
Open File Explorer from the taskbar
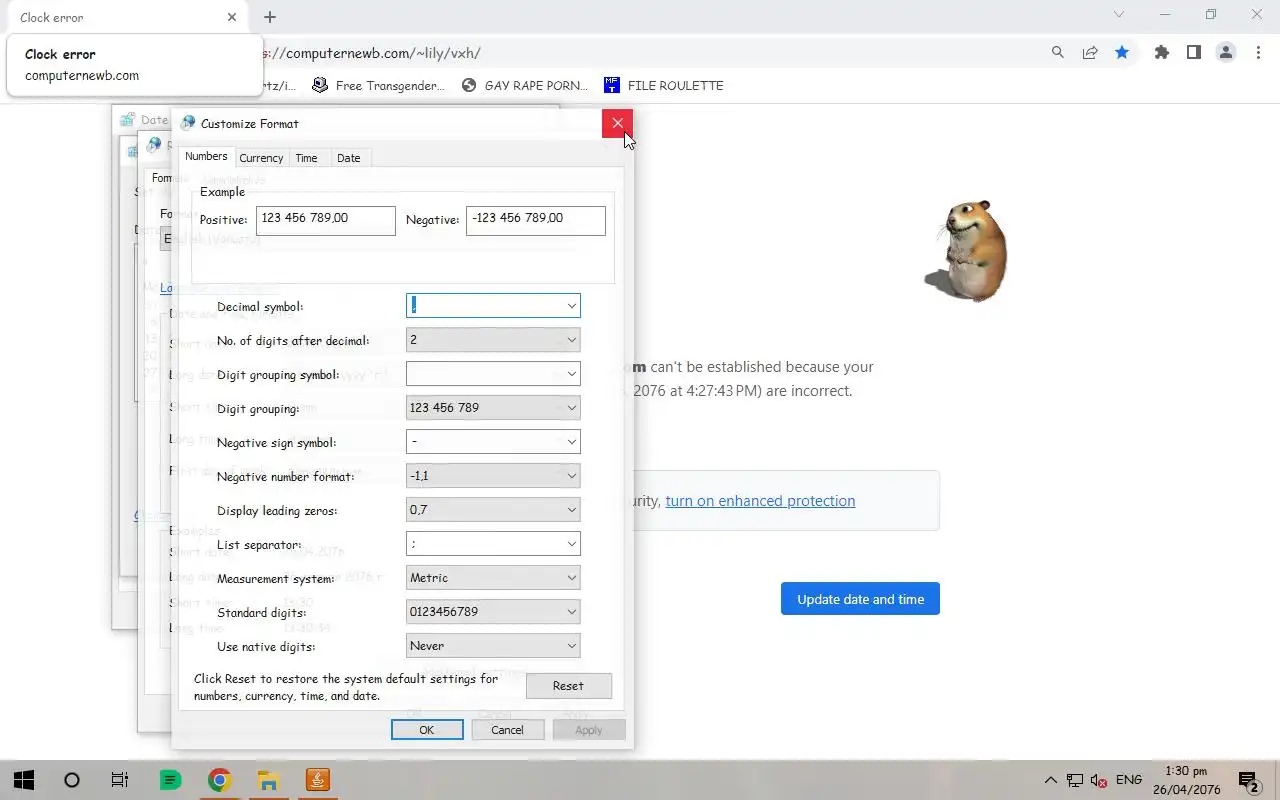click(268, 780)
